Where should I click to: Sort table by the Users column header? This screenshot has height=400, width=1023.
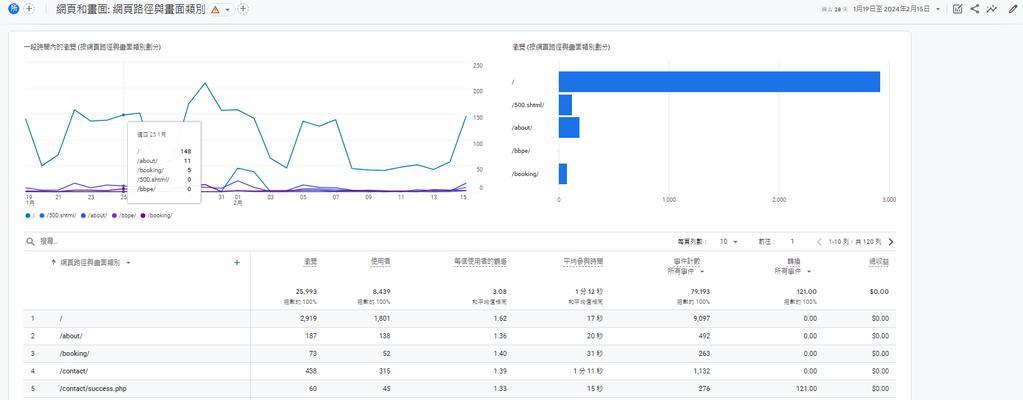pyautogui.click(x=380, y=261)
